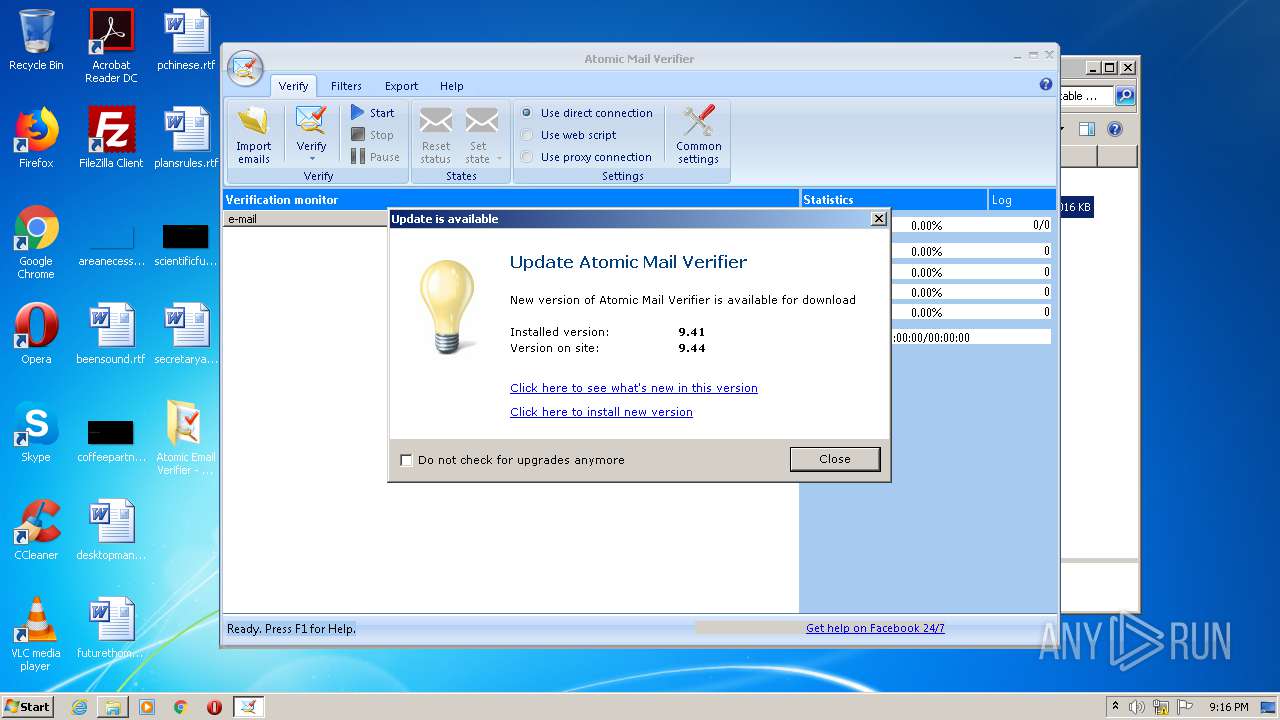The width and height of the screenshot is (1280, 720).
Task: Open the Set state dropdown arrow
Action: 499,159
